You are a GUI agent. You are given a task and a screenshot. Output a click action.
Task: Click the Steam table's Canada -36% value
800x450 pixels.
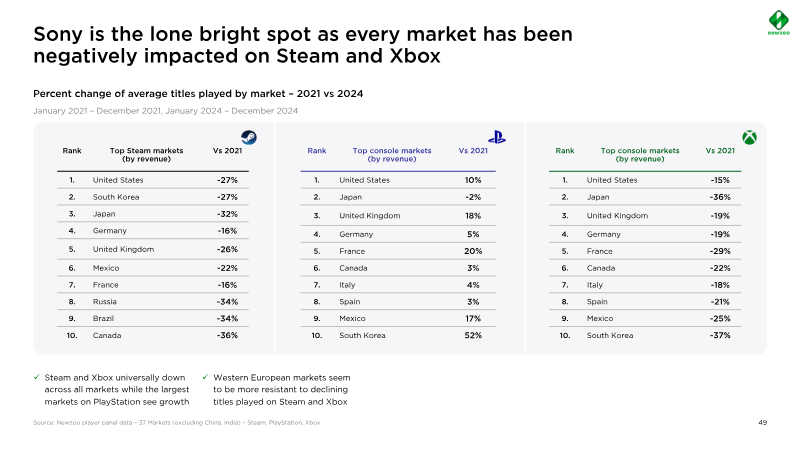(227, 335)
